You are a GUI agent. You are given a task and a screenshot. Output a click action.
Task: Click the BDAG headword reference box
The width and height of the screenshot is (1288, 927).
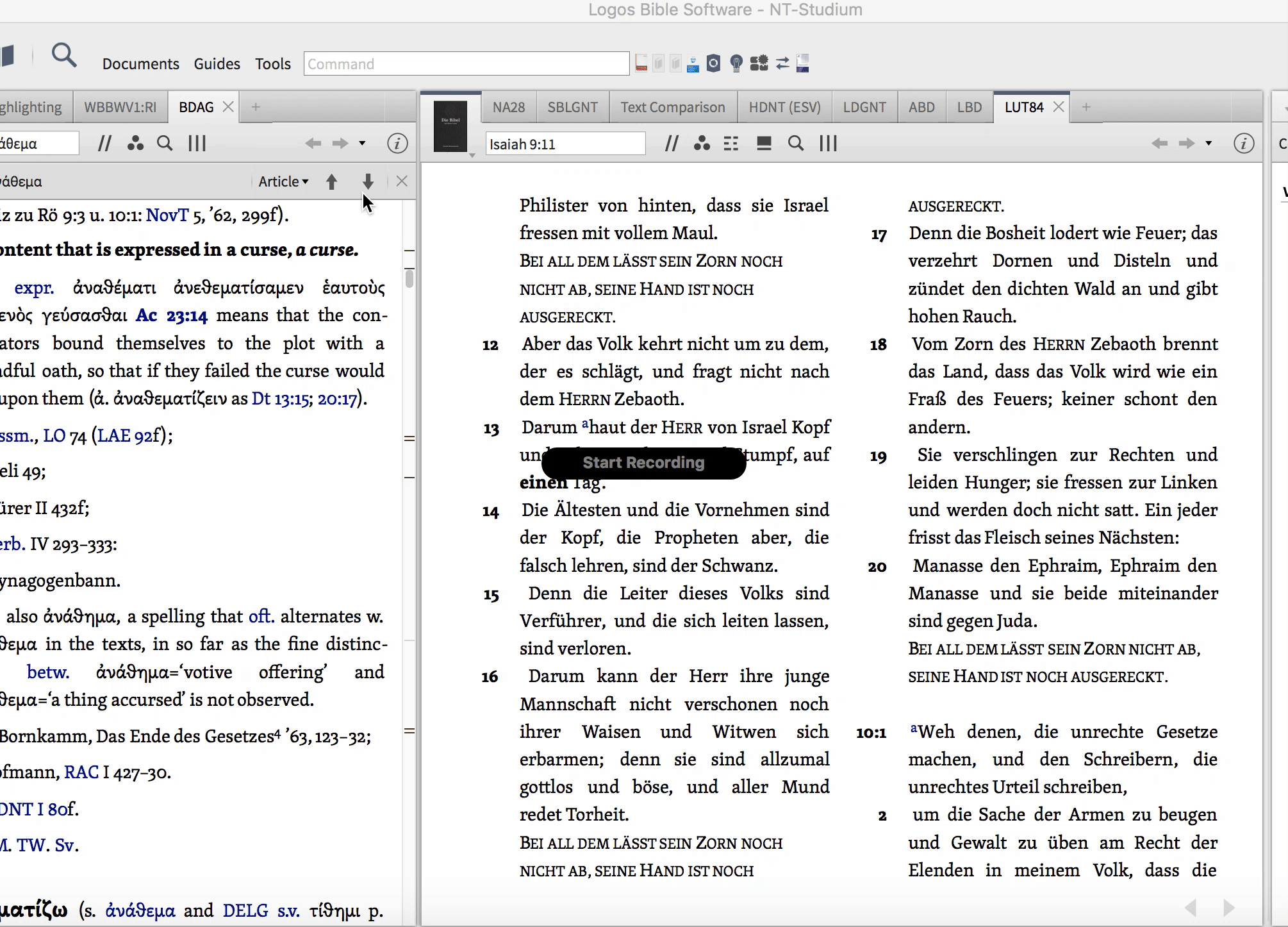[38, 144]
